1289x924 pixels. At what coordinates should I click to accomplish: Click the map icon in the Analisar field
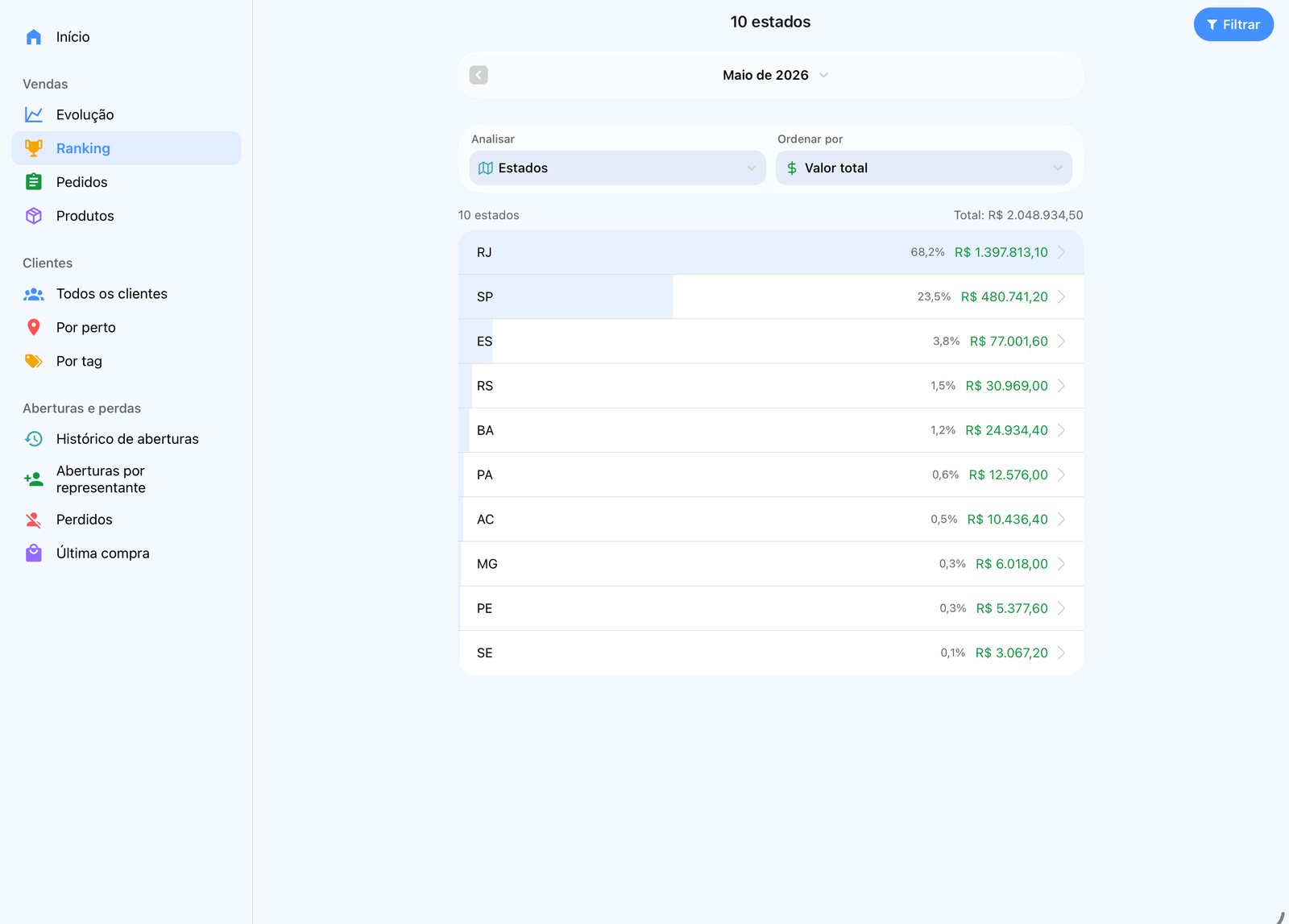486,168
